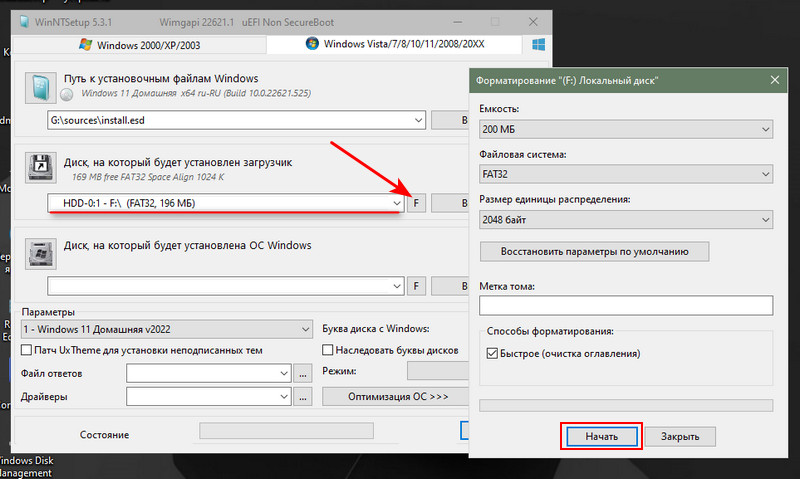Open the G:\sources\install.esd path dropdown
Viewport: 800px width, 479px height.
418,120
